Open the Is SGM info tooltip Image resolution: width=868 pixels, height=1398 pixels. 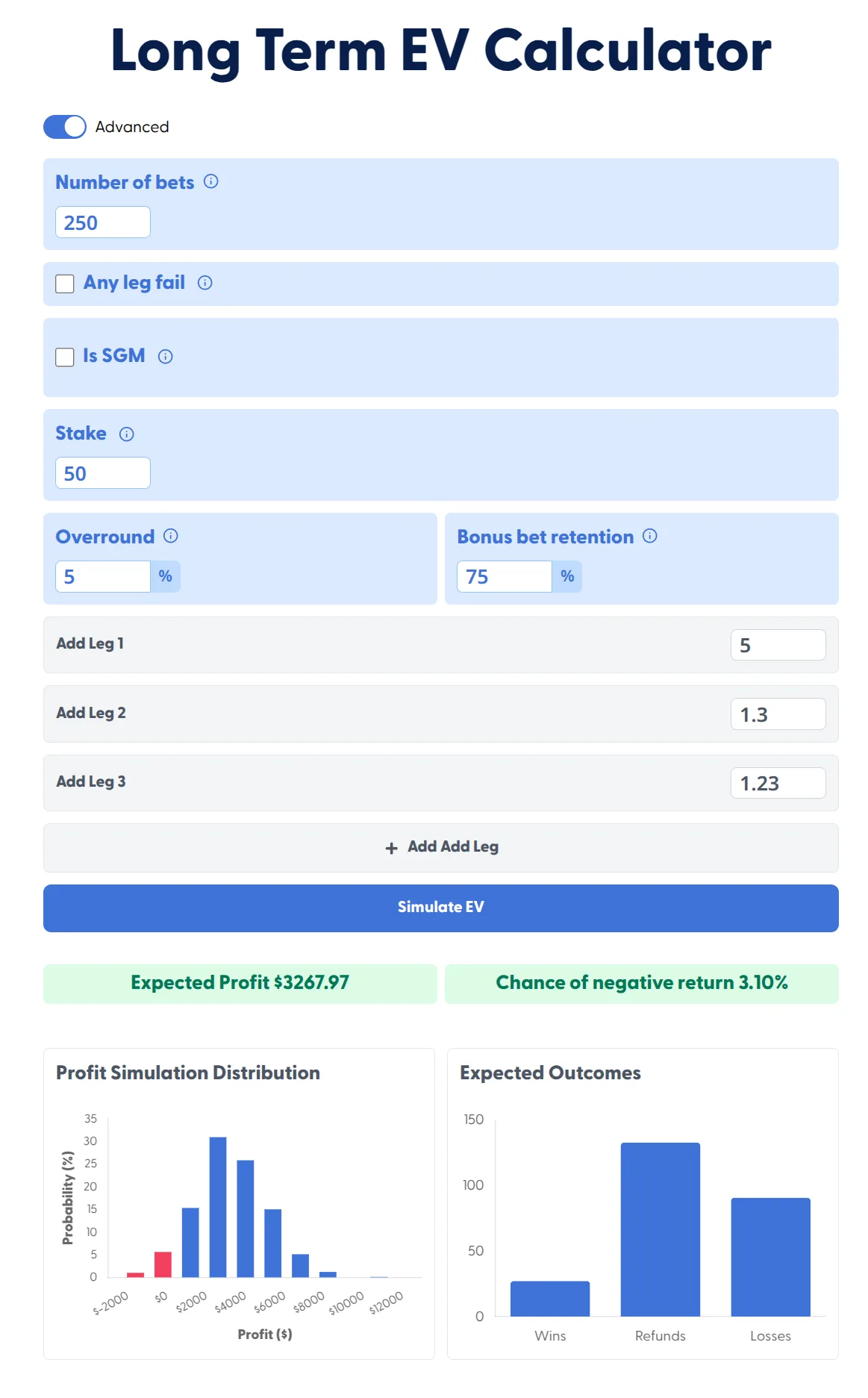166,357
